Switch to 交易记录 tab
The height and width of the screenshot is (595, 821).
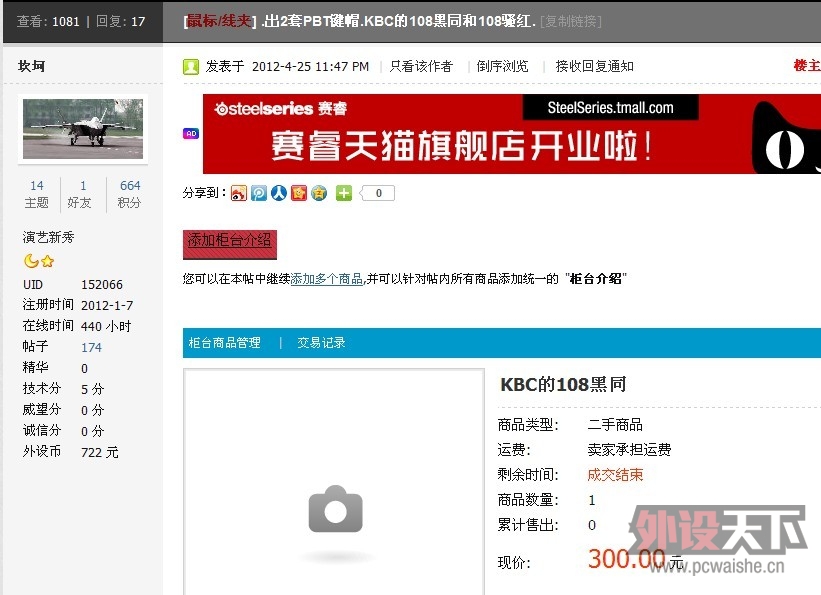pos(321,343)
